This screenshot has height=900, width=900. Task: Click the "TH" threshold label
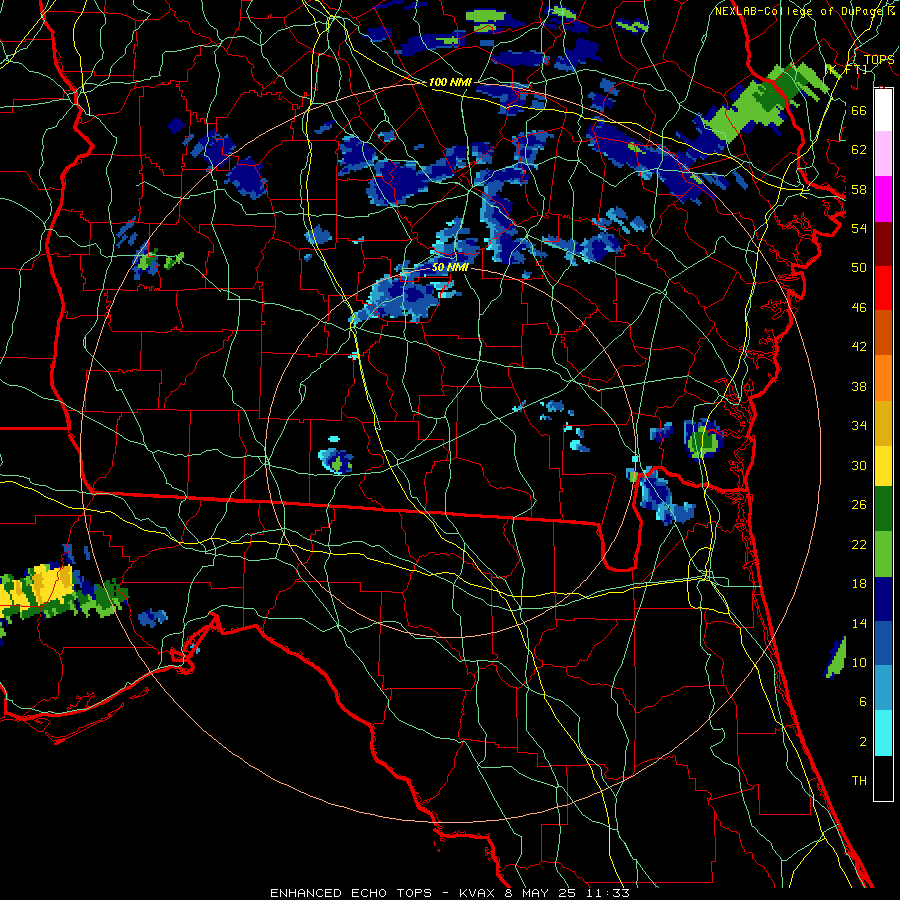859,781
